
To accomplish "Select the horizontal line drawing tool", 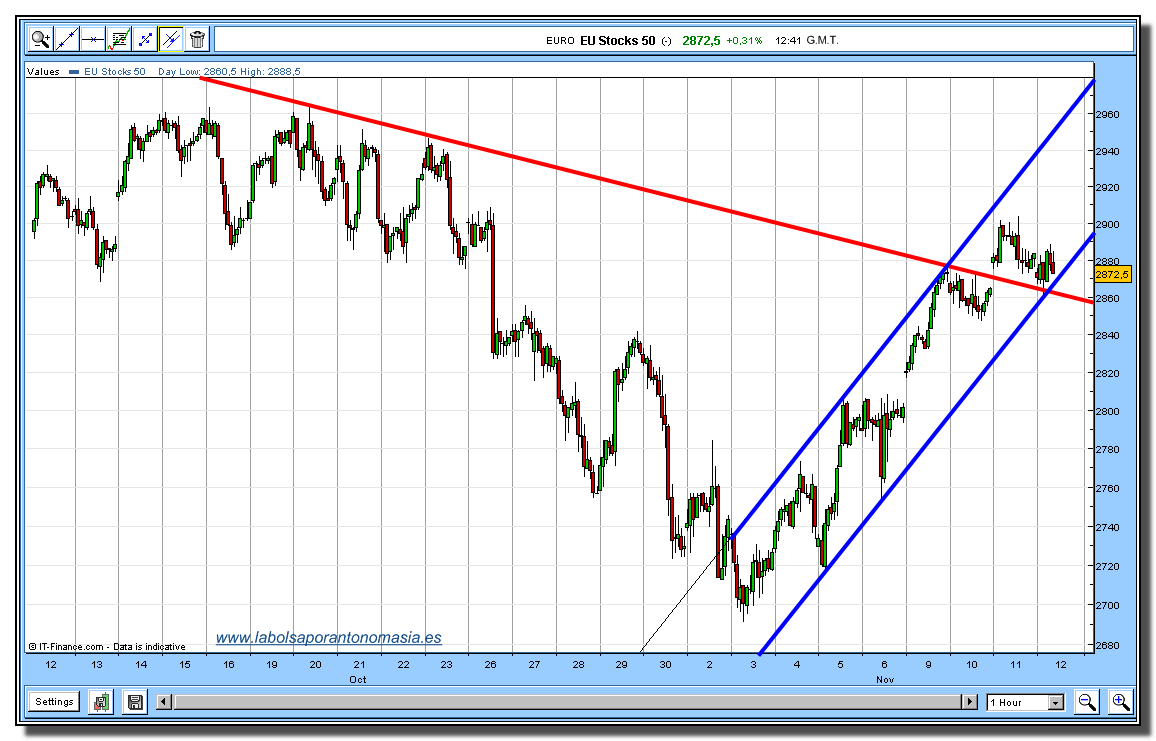I will point(93,39).
